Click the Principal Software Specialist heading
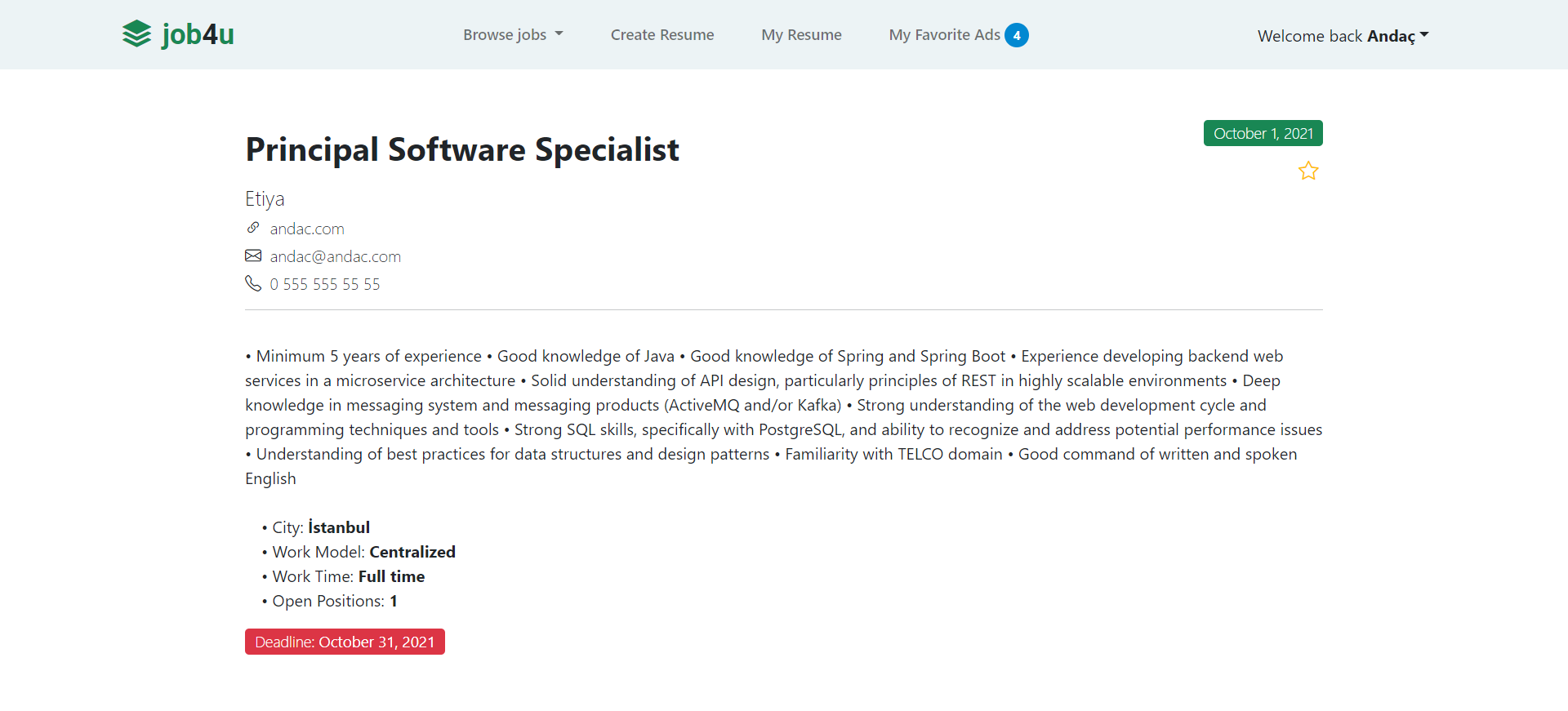Image resolution: width=1568 pixels, height=711 pixels. 462,150
